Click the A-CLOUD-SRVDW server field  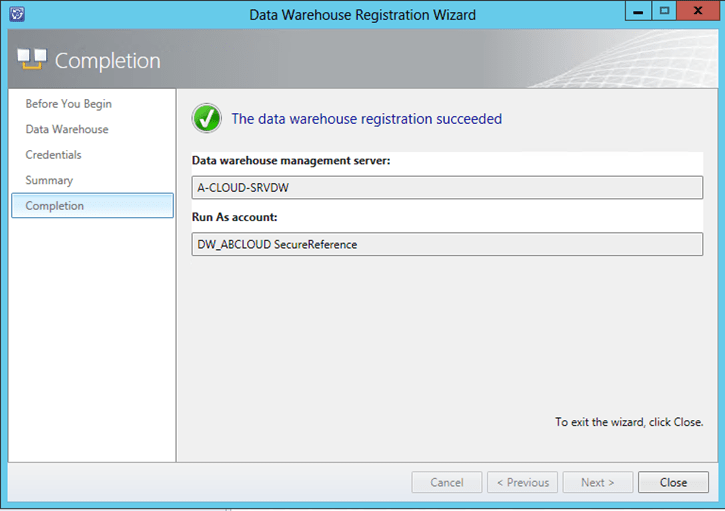click(x=447, y=188)
